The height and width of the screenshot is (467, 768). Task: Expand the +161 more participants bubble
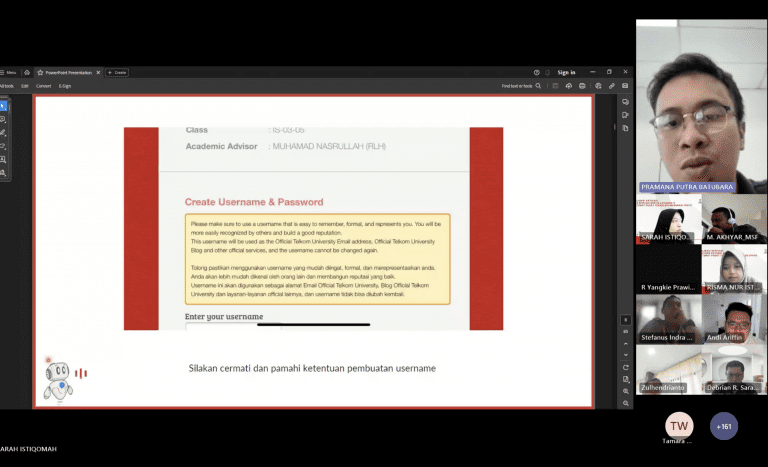click(x=724, y=426)
